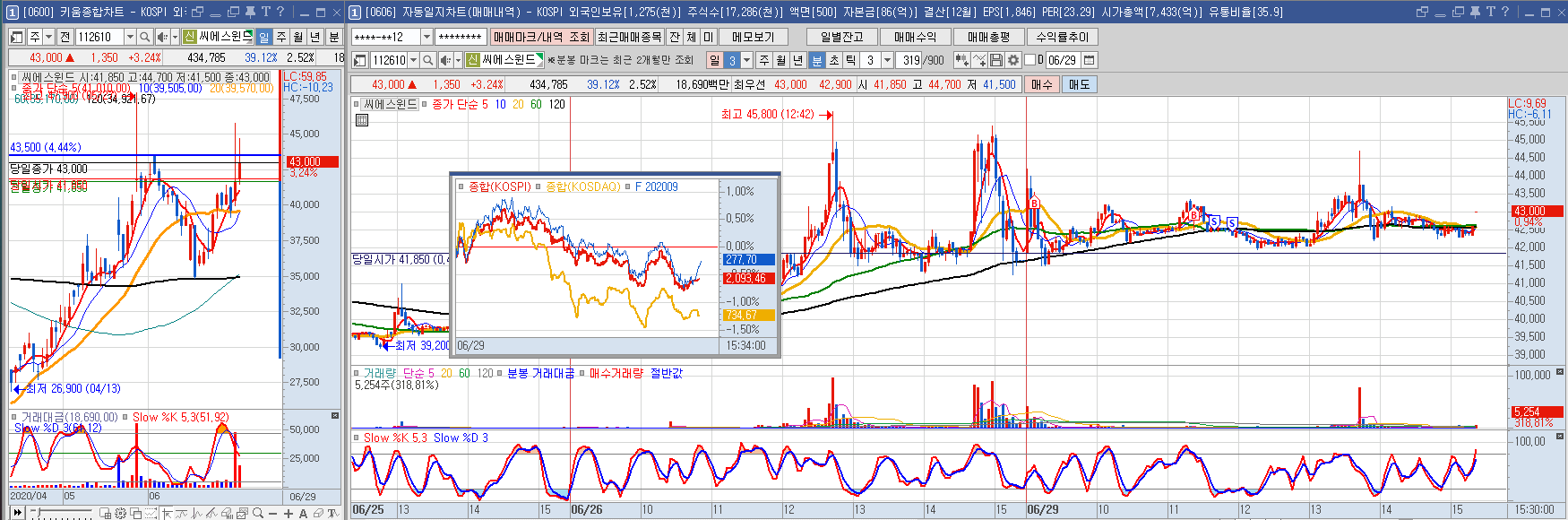
Task: Click plus zoom-in icon in bottom toolbar
Action: pos(289,513)
